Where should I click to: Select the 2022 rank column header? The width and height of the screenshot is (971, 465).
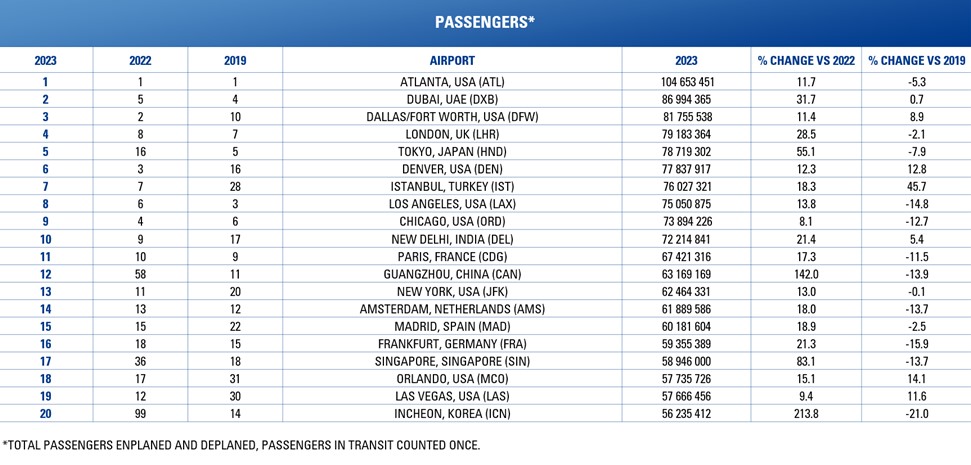(140, 61)
